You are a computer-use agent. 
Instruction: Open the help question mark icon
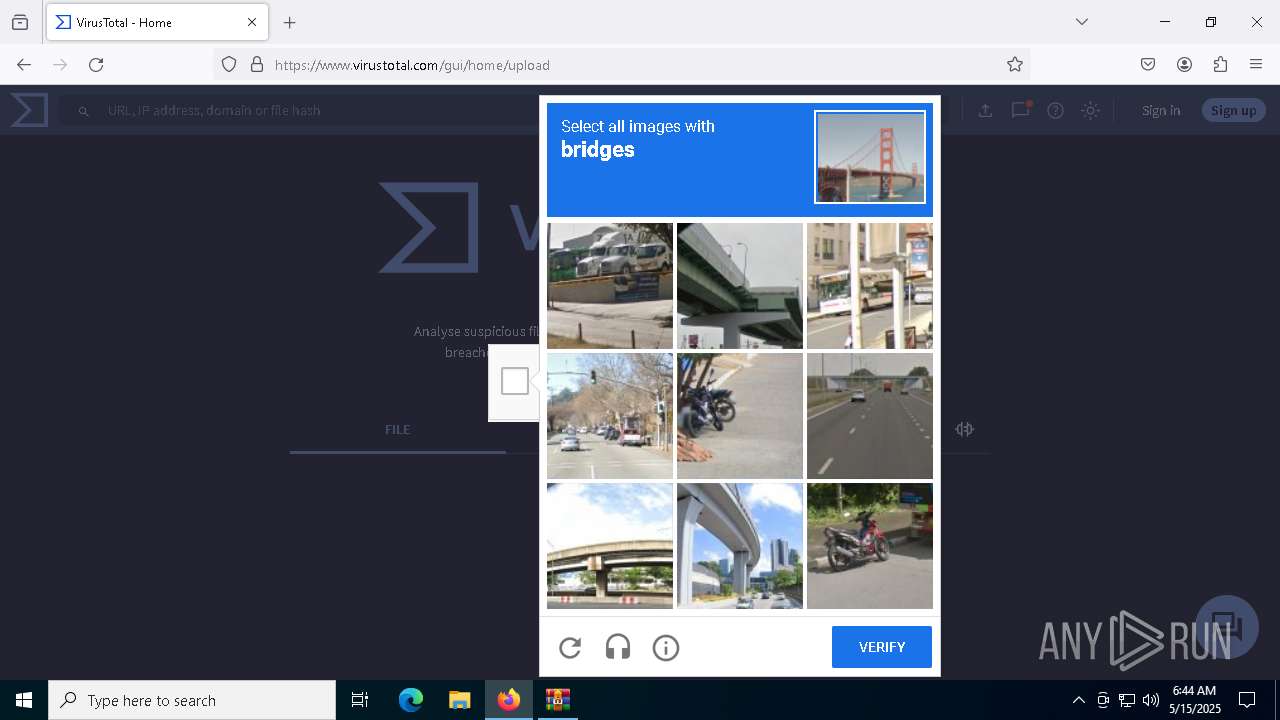click(x=1055, y=110)
